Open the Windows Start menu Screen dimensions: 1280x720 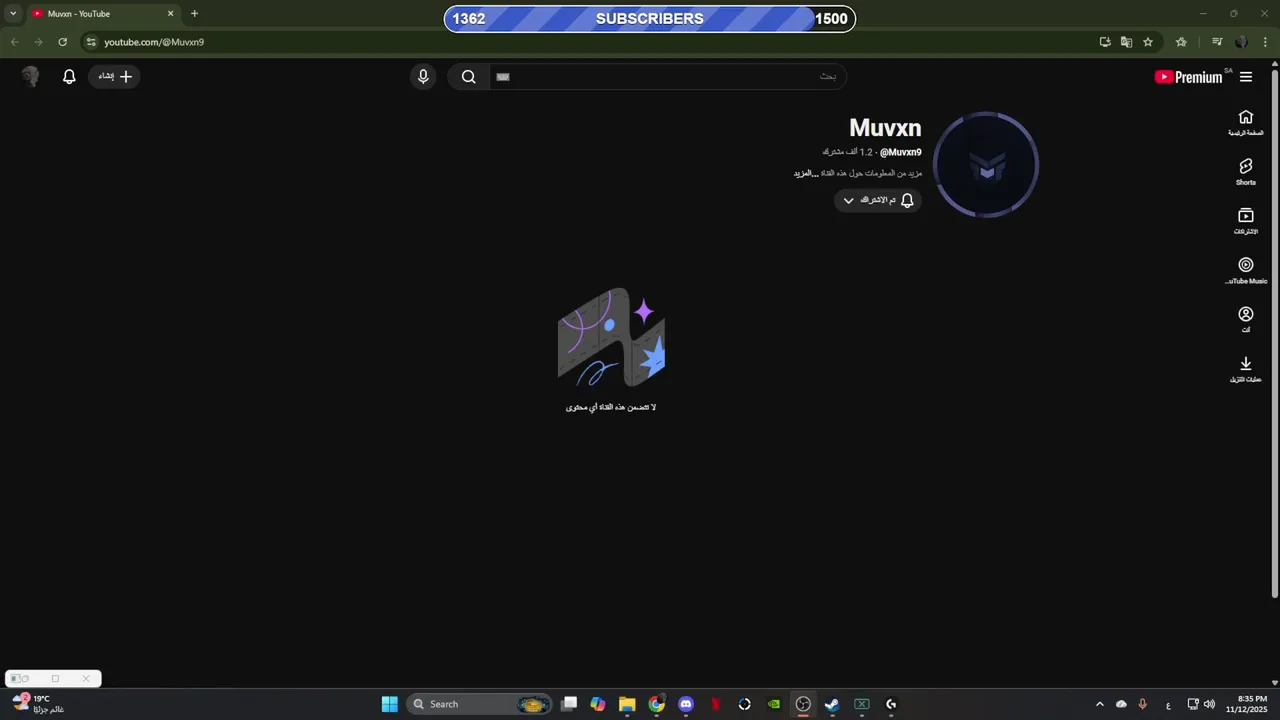(390, 704)
